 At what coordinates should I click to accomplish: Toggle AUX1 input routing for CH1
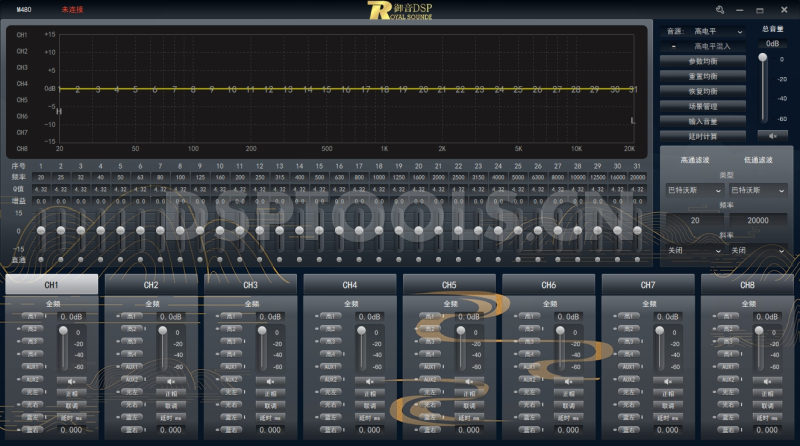(x=32, y=366)
